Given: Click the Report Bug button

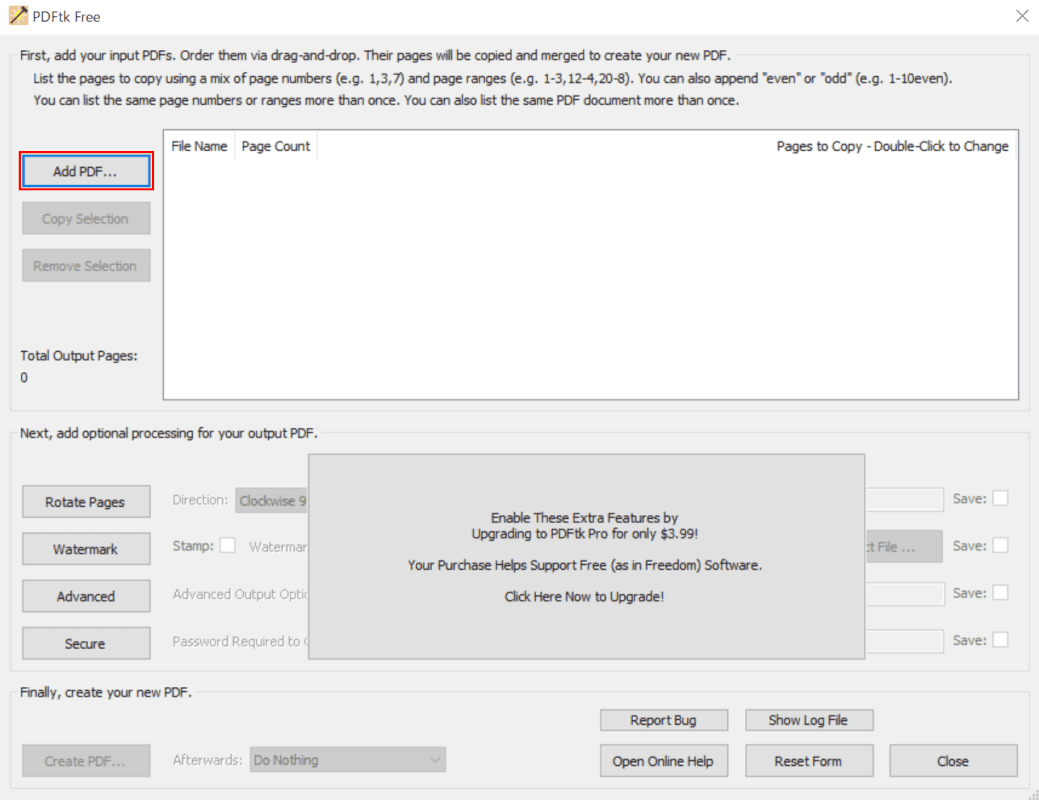Looking at the screenshot, I should (x=664, y=720).
